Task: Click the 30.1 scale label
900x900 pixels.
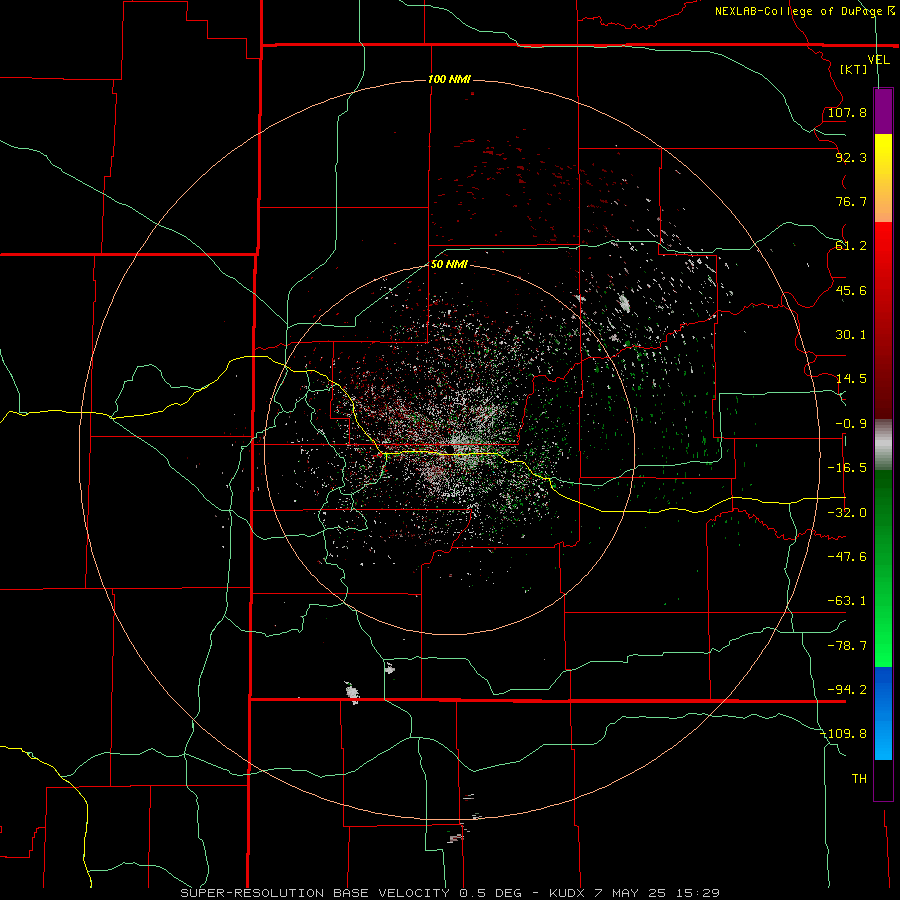Action: 851,335
